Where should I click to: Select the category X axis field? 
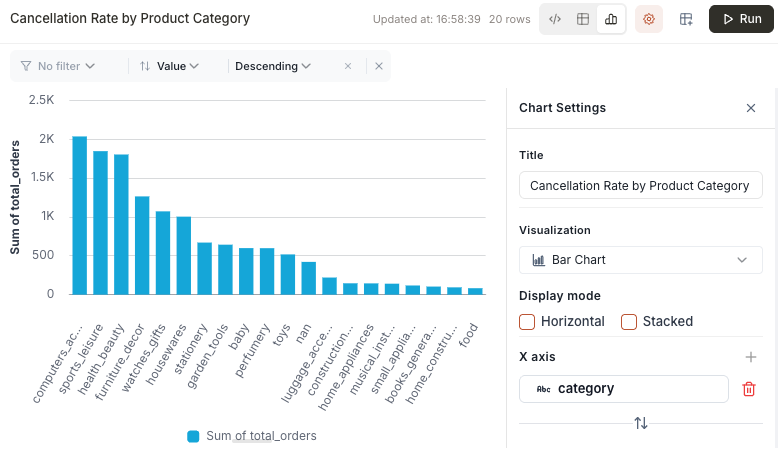pyautogui.click(x=624, y=389)
